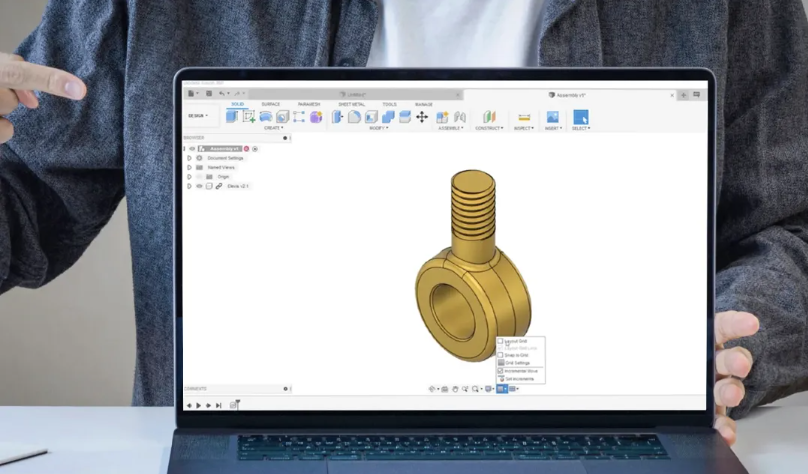Expand the Clevis component node
The width and height of the screenshot is (808, 474).
pos(189,186)
